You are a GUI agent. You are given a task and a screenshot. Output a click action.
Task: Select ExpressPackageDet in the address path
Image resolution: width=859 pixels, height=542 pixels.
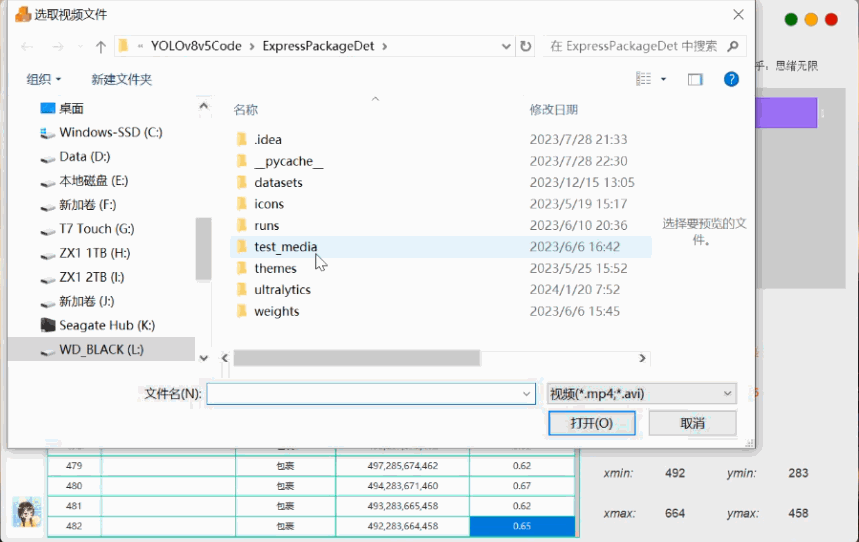point(318,46)
